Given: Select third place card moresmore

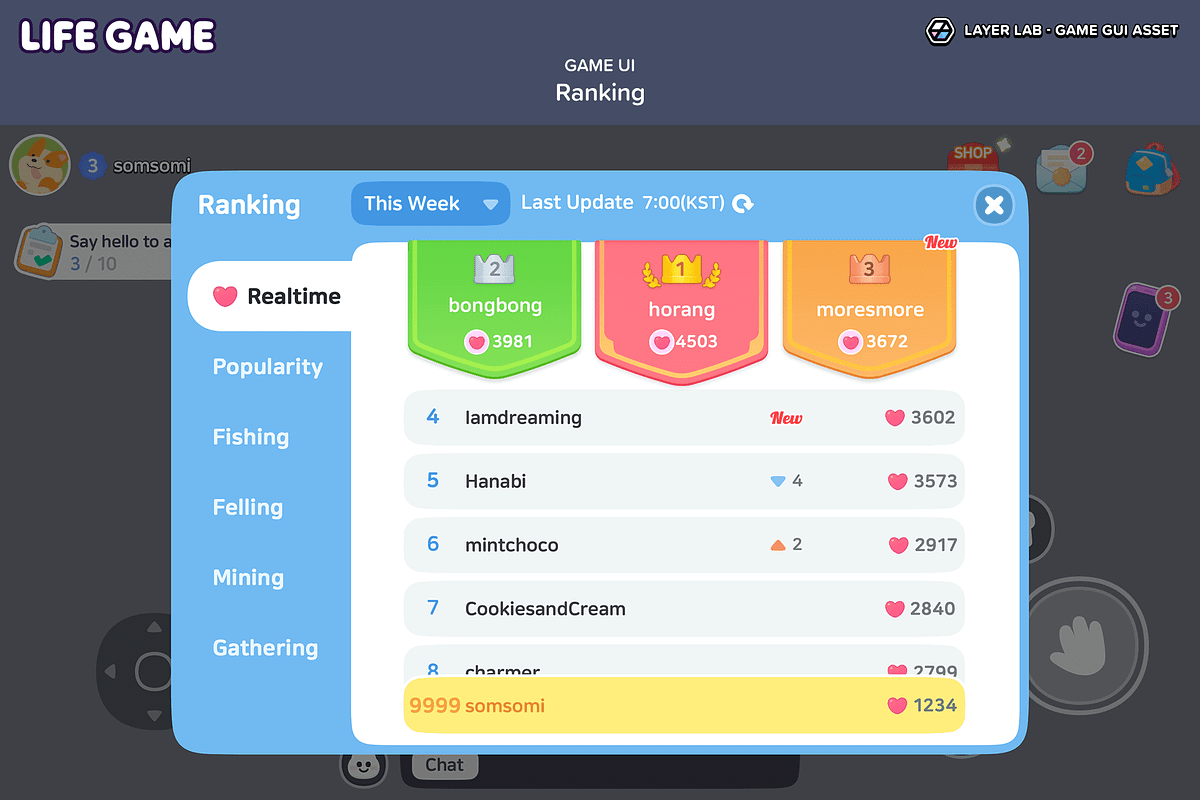Looking at the screenshot, I should pyautogui.click(x=869, y=311).
